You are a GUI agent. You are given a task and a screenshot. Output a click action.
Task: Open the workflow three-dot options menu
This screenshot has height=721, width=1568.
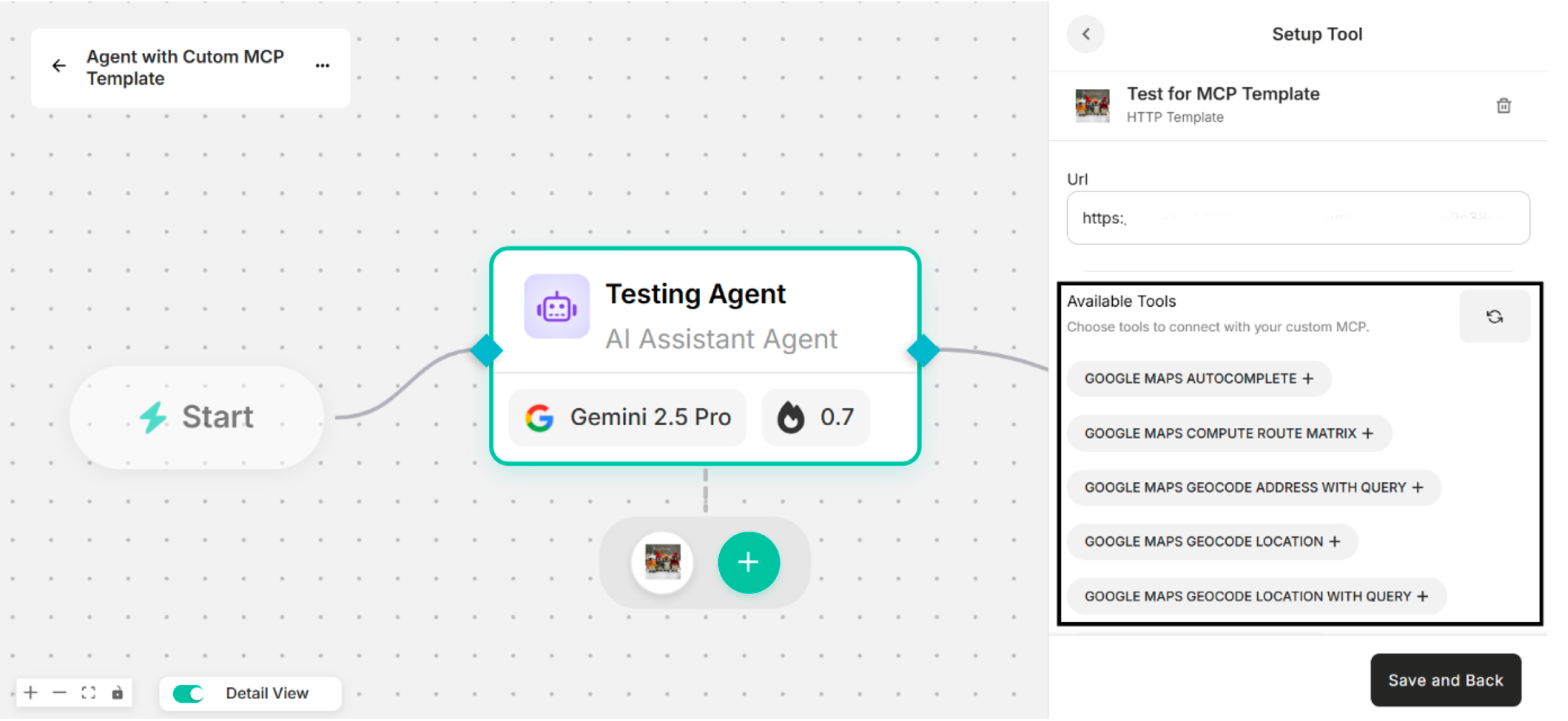[x=322, y=65]
